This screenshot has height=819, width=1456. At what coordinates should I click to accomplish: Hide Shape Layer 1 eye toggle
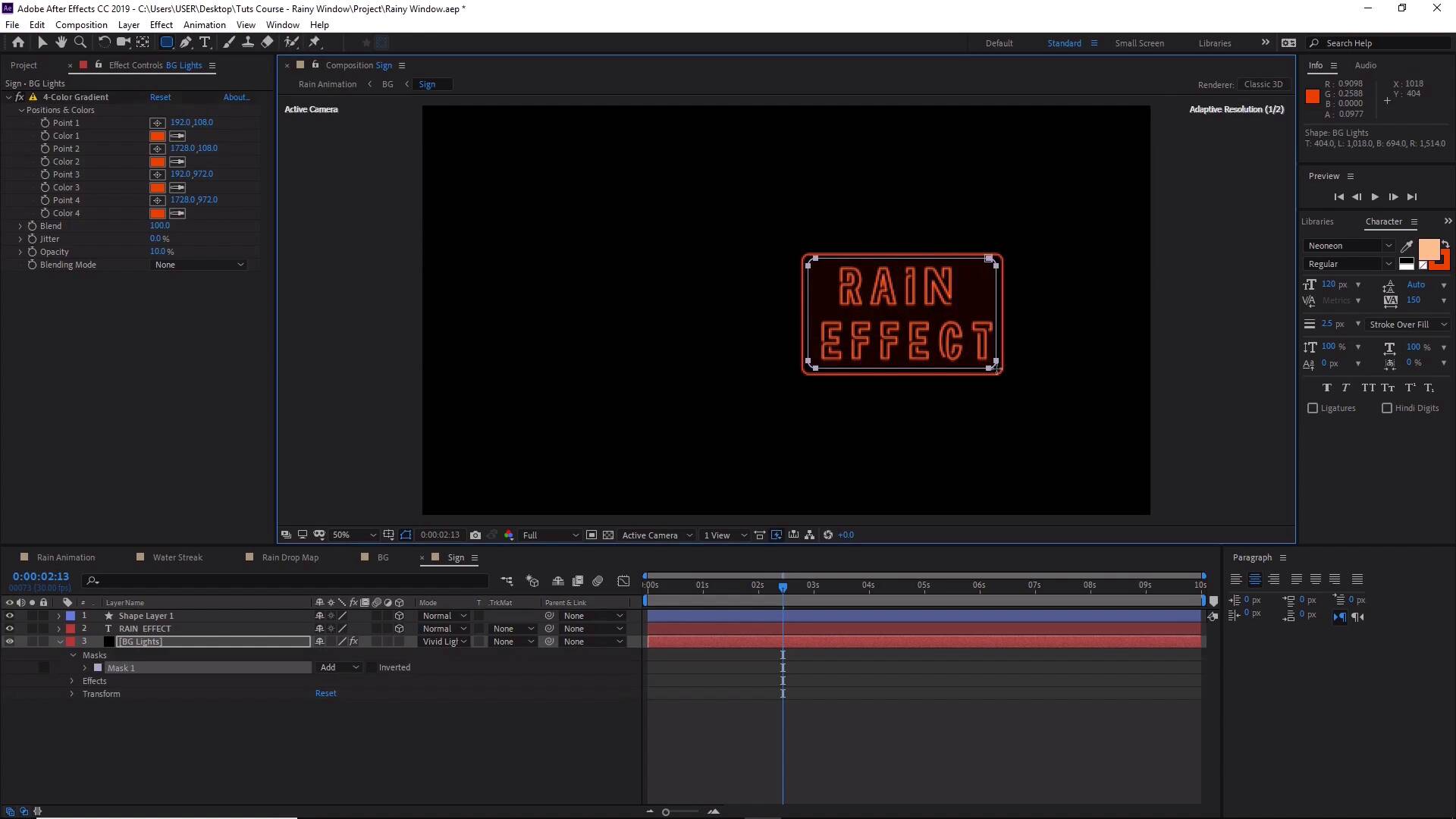[x=10, y=617]
